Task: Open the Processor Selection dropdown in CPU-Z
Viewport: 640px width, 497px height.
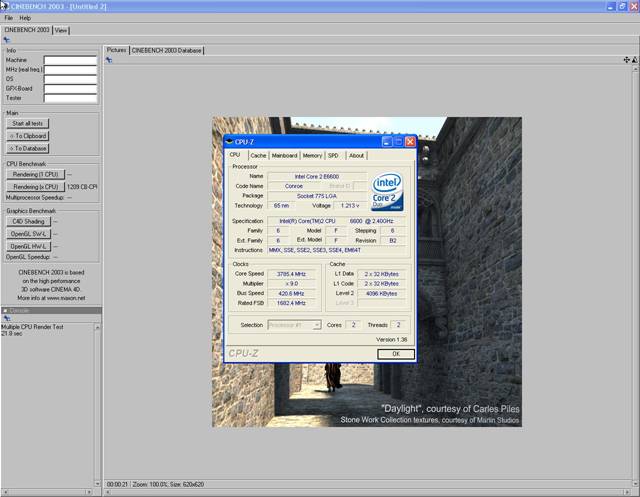Action: (x=294, y=325)
